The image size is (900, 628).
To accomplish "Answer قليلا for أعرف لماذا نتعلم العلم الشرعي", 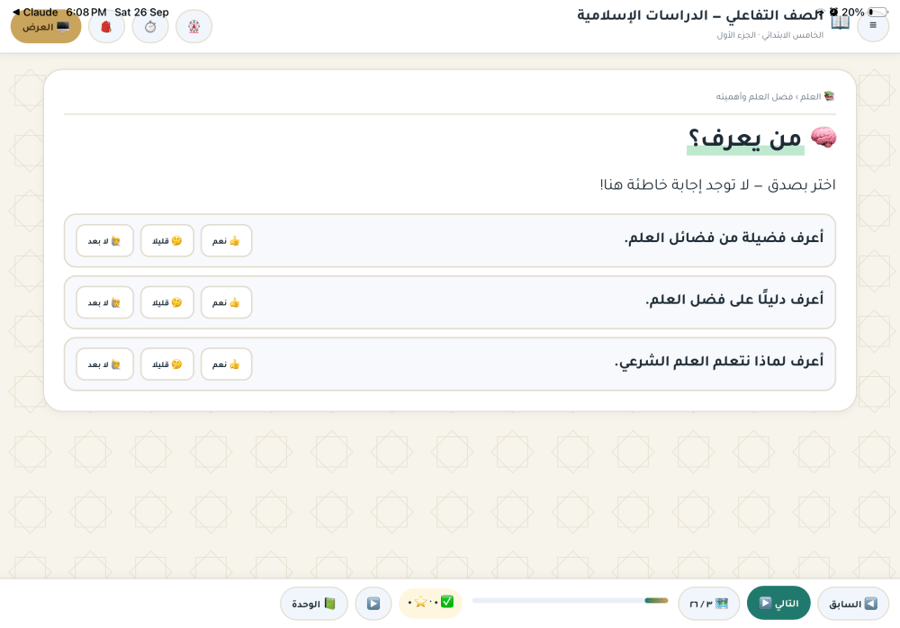I will coord(166,364).
